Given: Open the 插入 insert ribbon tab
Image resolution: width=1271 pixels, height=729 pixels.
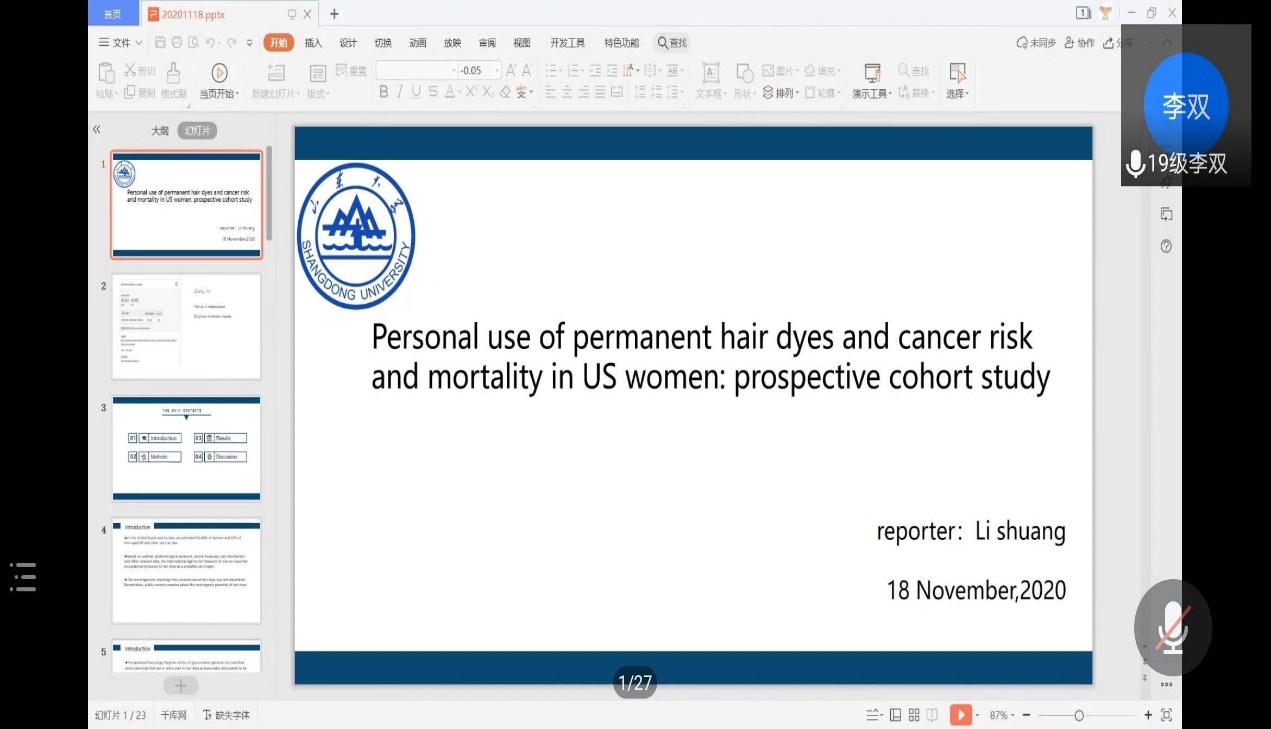Looking at the screenshot, I should coord(313,43).
